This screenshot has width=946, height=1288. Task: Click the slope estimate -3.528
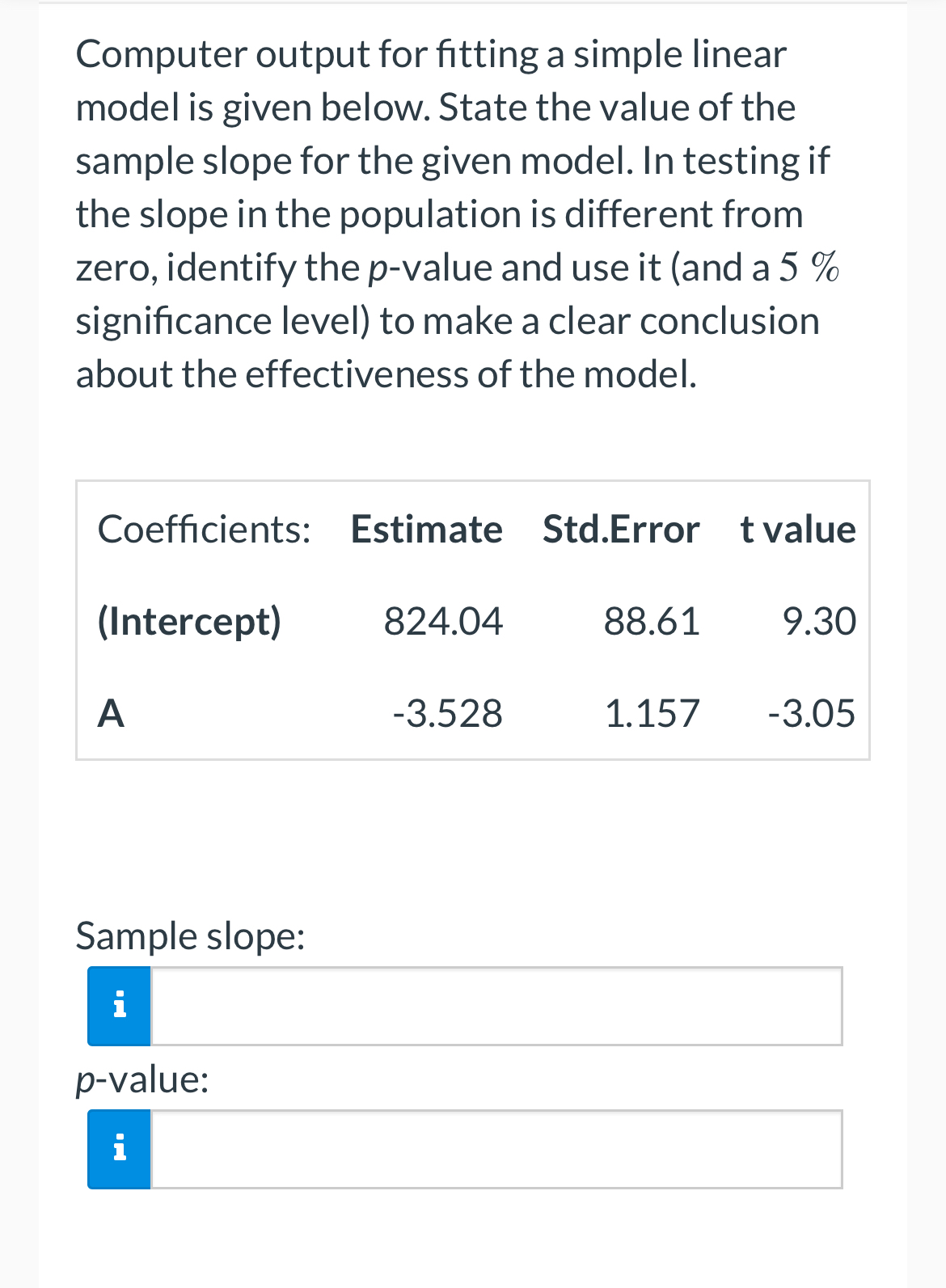coord(447,714)
